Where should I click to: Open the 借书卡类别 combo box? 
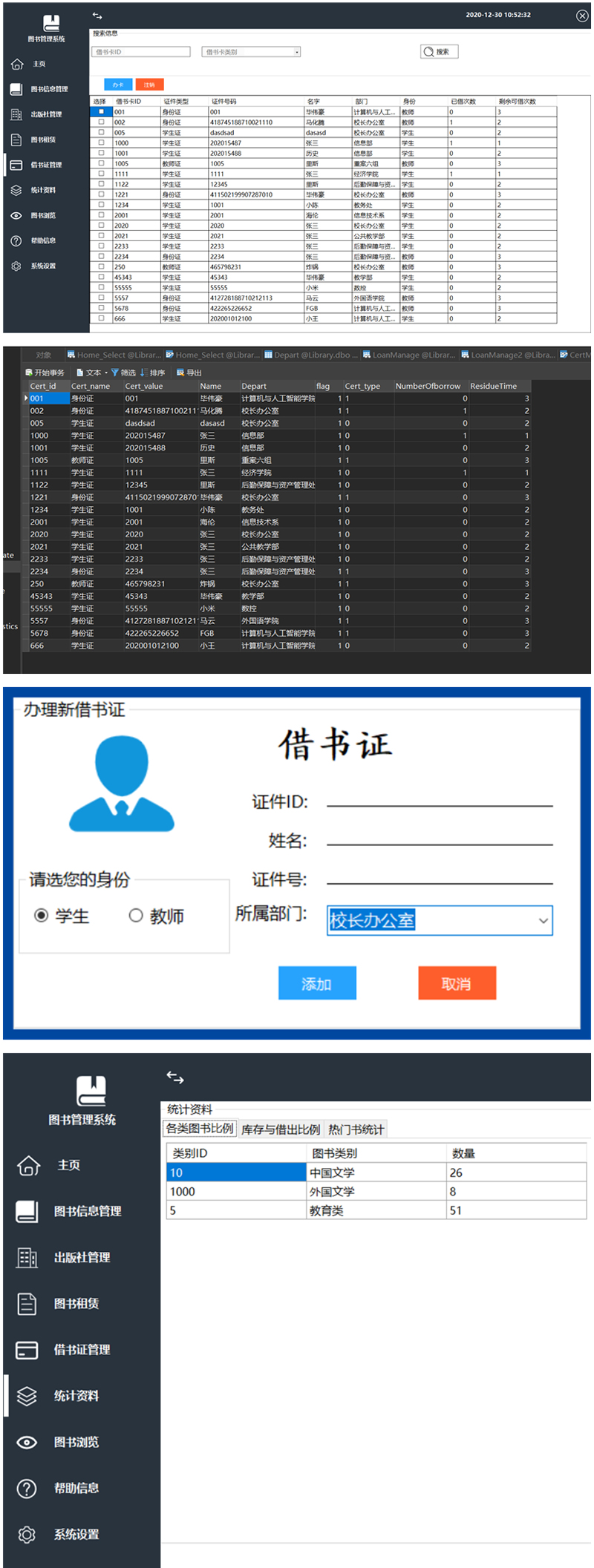point(297,52)
